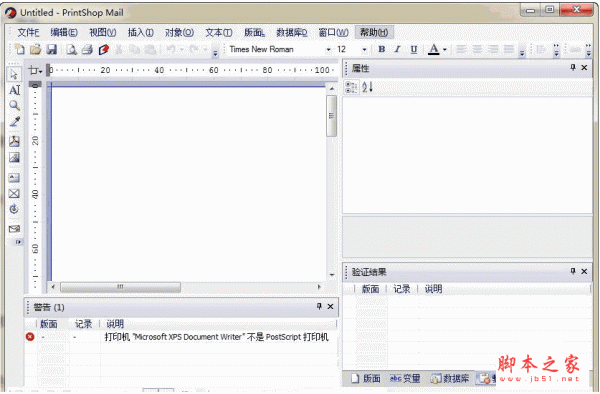The width and height of the screenshot is (600, 394).
Task: Open the redo history dropdown arrow
Action: point(205,49)
